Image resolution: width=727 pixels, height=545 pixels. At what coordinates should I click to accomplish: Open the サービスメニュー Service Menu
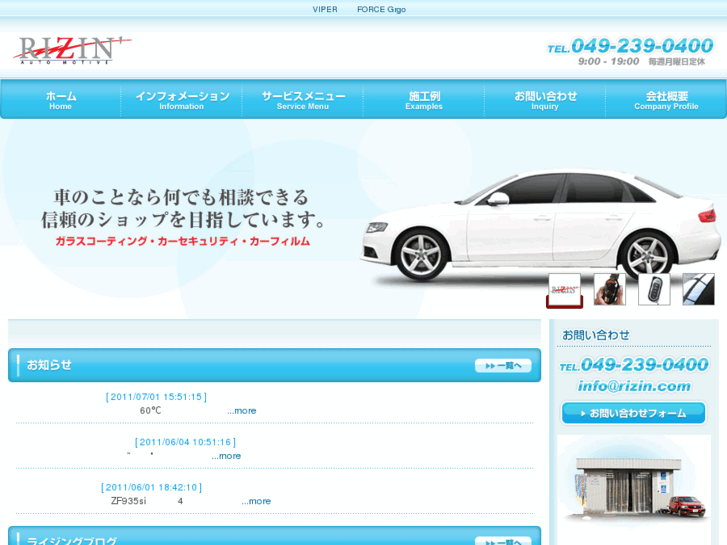click(x=303, y=100)
